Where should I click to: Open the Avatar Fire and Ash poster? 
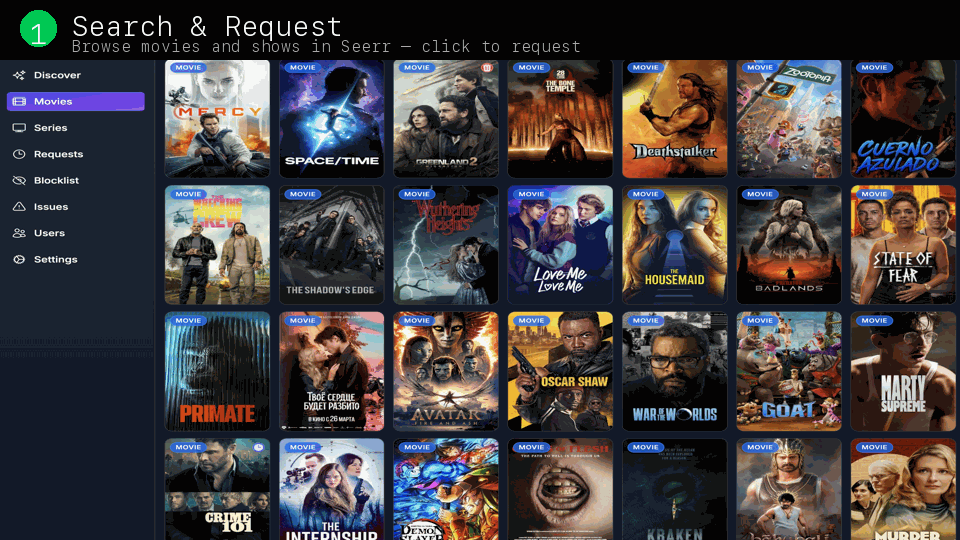click(x=446, y=372)
